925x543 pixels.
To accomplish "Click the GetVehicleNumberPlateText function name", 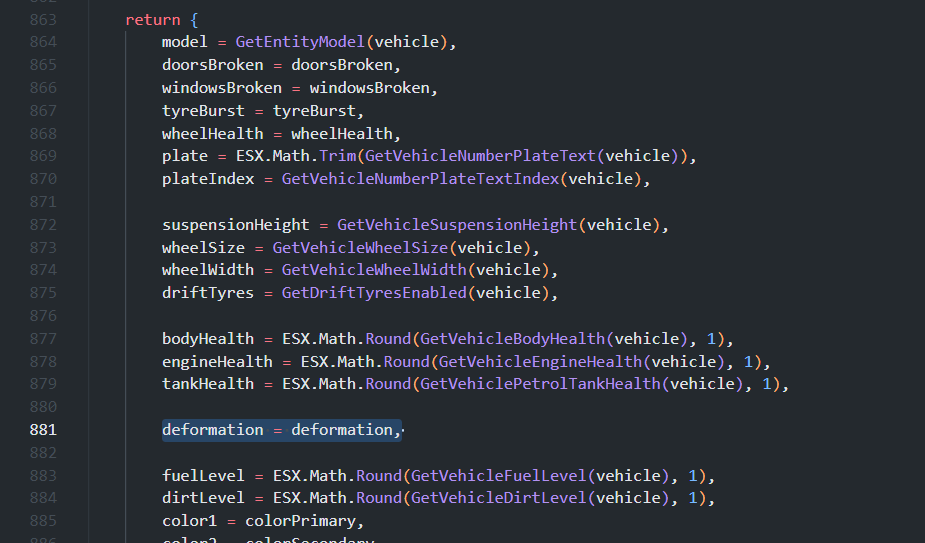I will click(482, 156).
